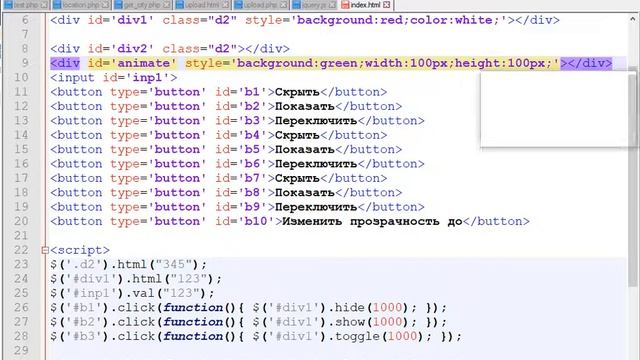Click the '#b2' selector on line 27

(x=84, y=322)
